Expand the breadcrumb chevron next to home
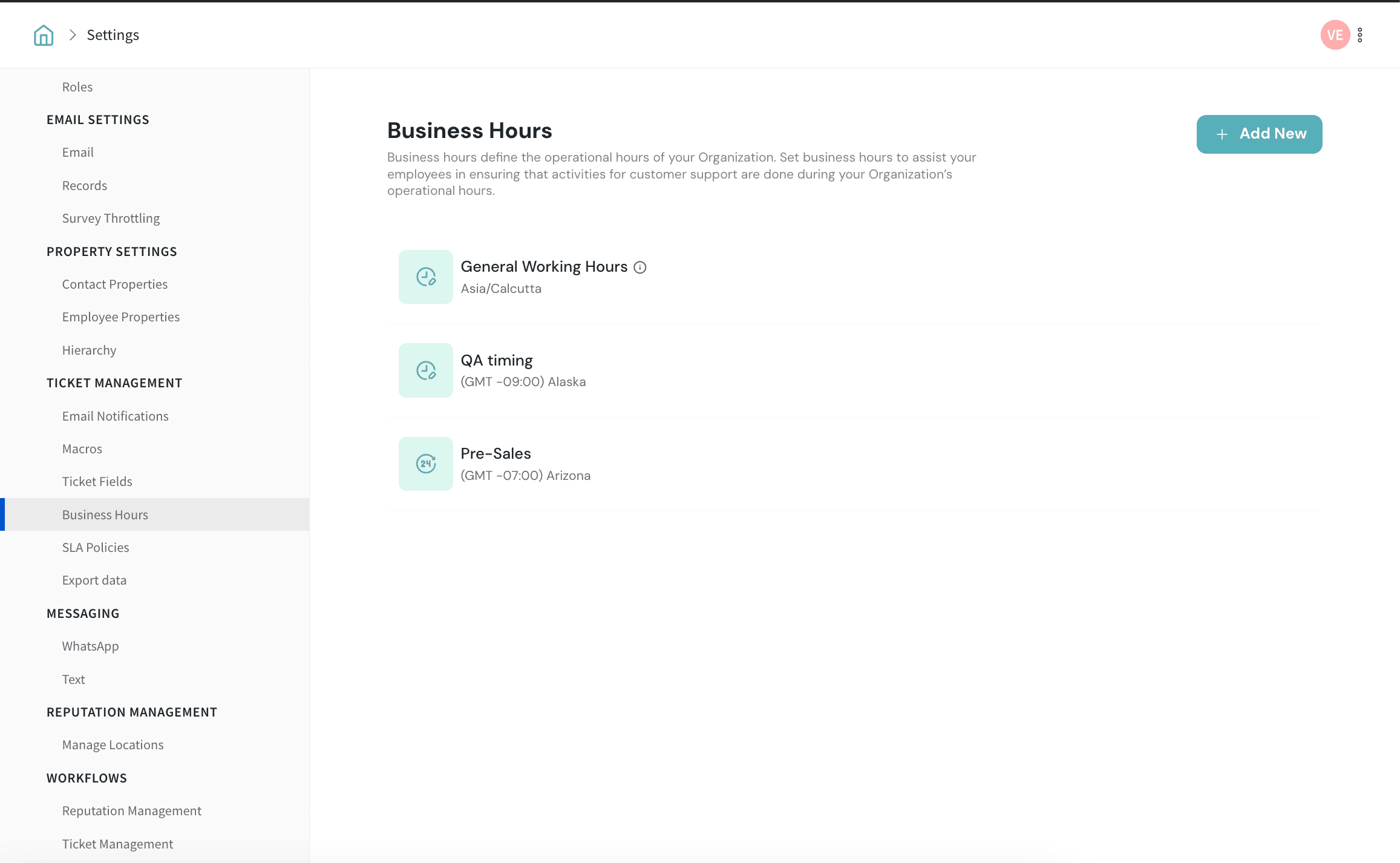Screen dimensions: 1400x863 coord(72,34)
